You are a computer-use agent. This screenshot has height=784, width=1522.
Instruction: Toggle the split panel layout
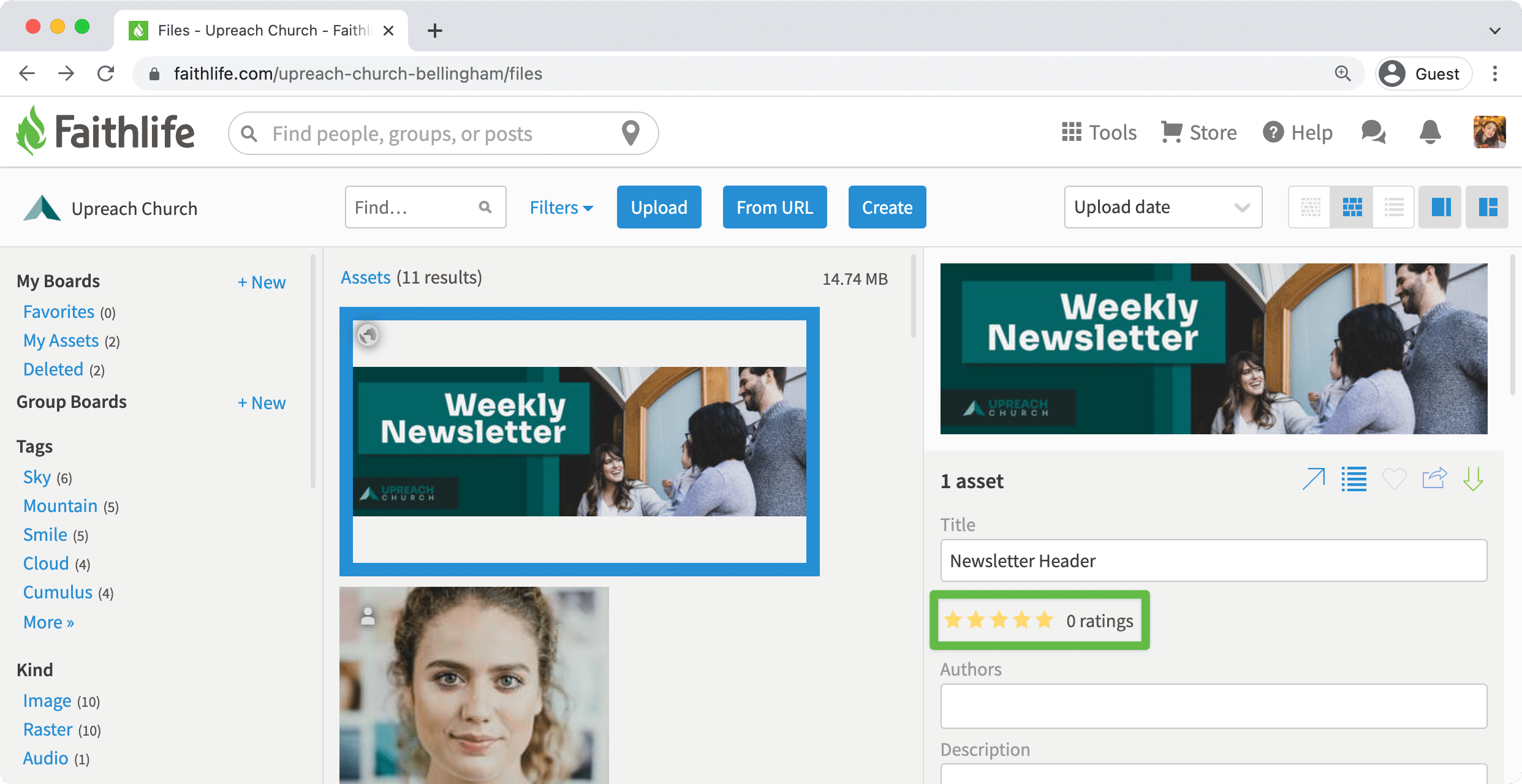pos(1488,207)
